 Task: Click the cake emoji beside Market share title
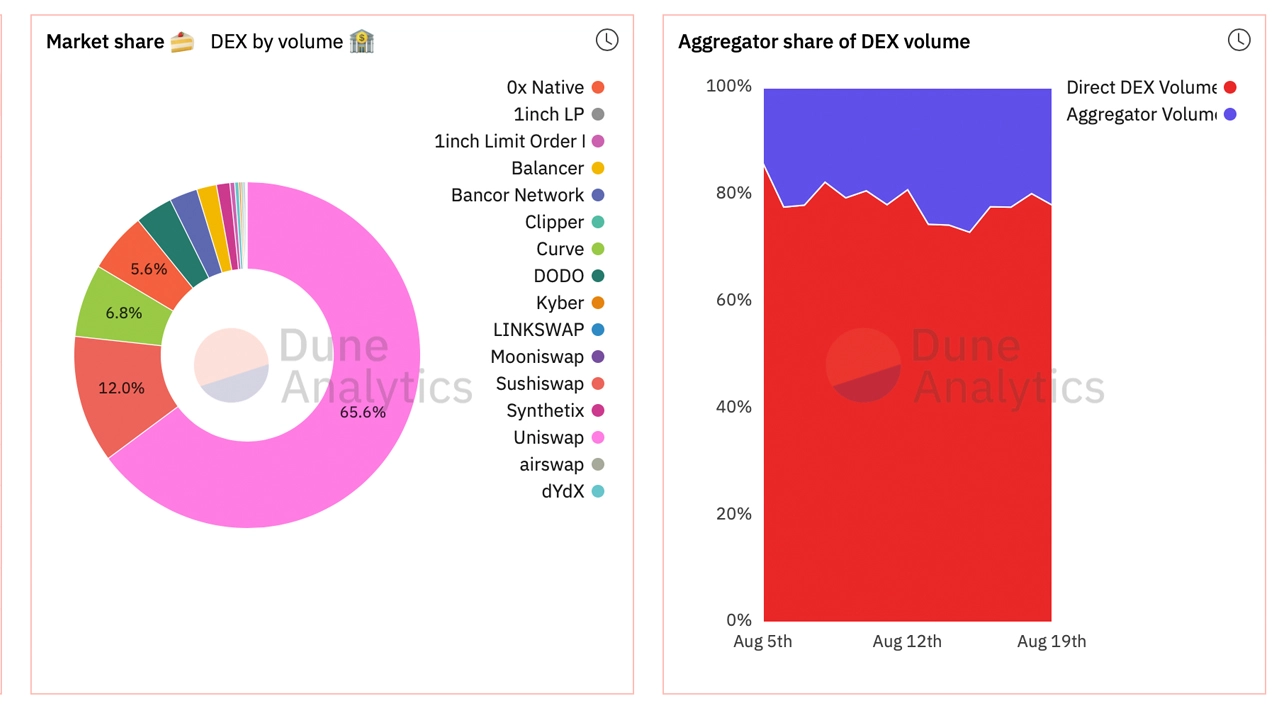coord(182,42)
